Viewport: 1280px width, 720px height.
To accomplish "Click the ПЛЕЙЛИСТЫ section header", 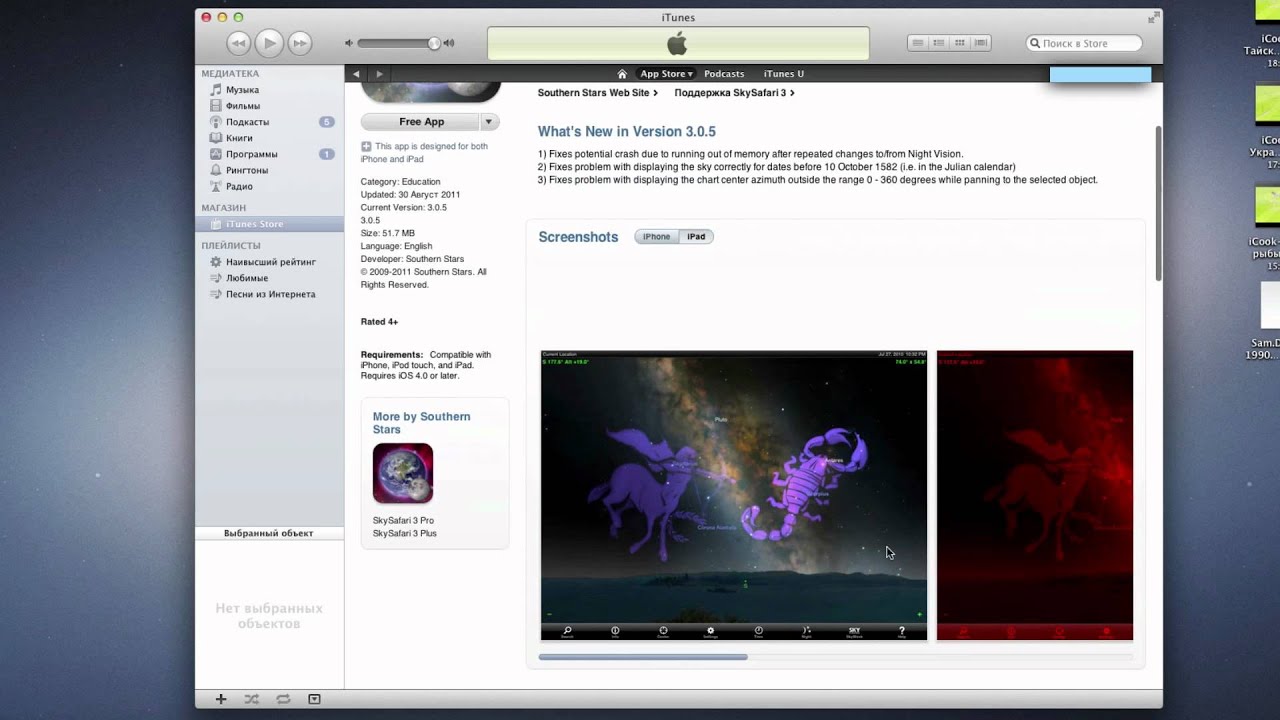I will [231, 246].
